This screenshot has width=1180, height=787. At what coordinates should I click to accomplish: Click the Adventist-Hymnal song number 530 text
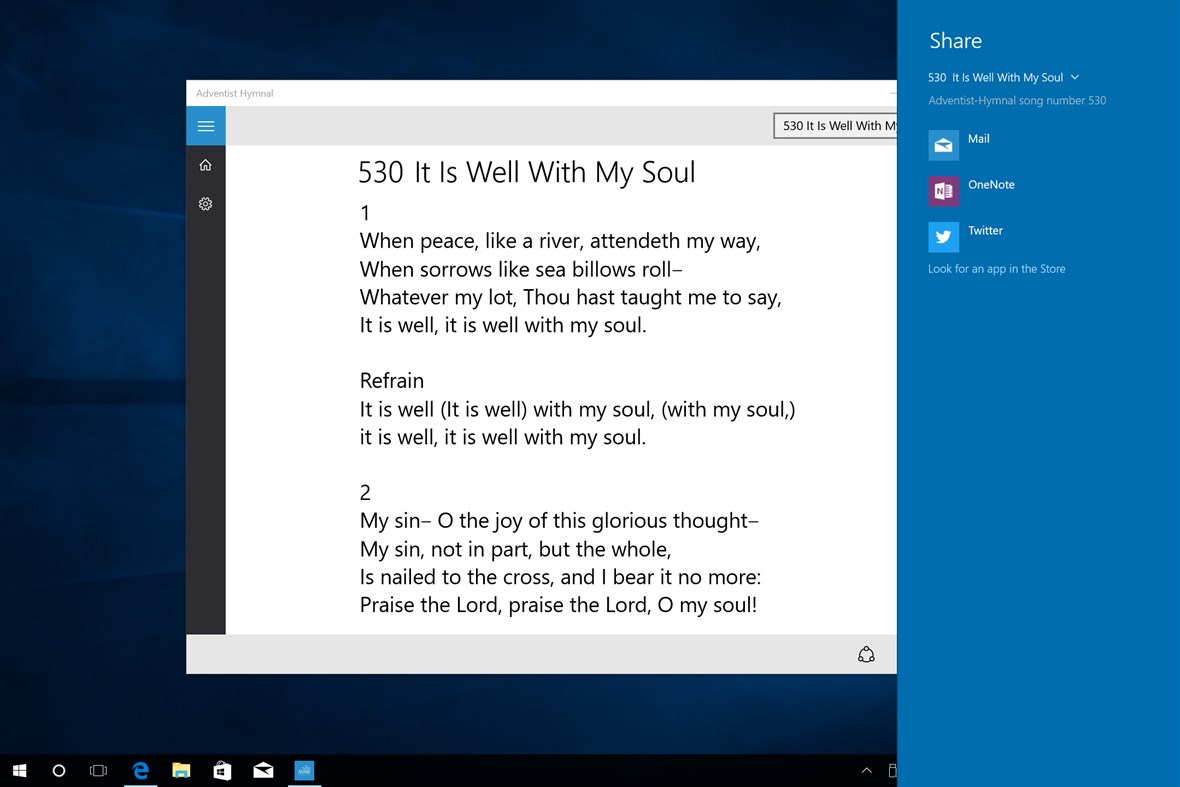pyautogui.click(x=1017, y=100)
